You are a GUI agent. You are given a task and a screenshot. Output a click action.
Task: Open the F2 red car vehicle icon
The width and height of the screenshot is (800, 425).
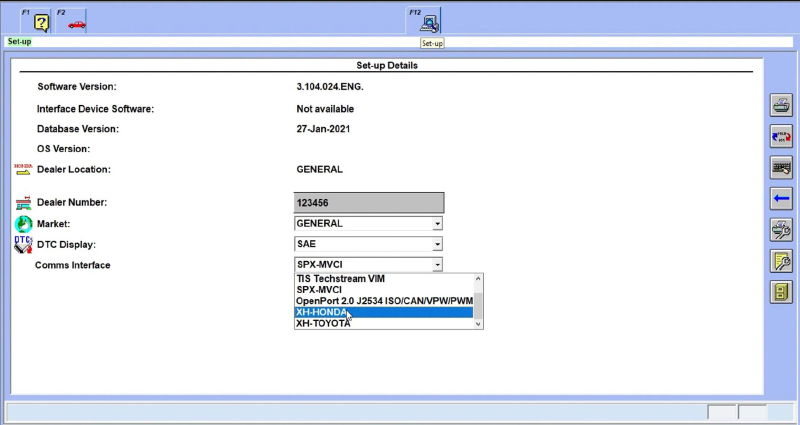[76, 22]
